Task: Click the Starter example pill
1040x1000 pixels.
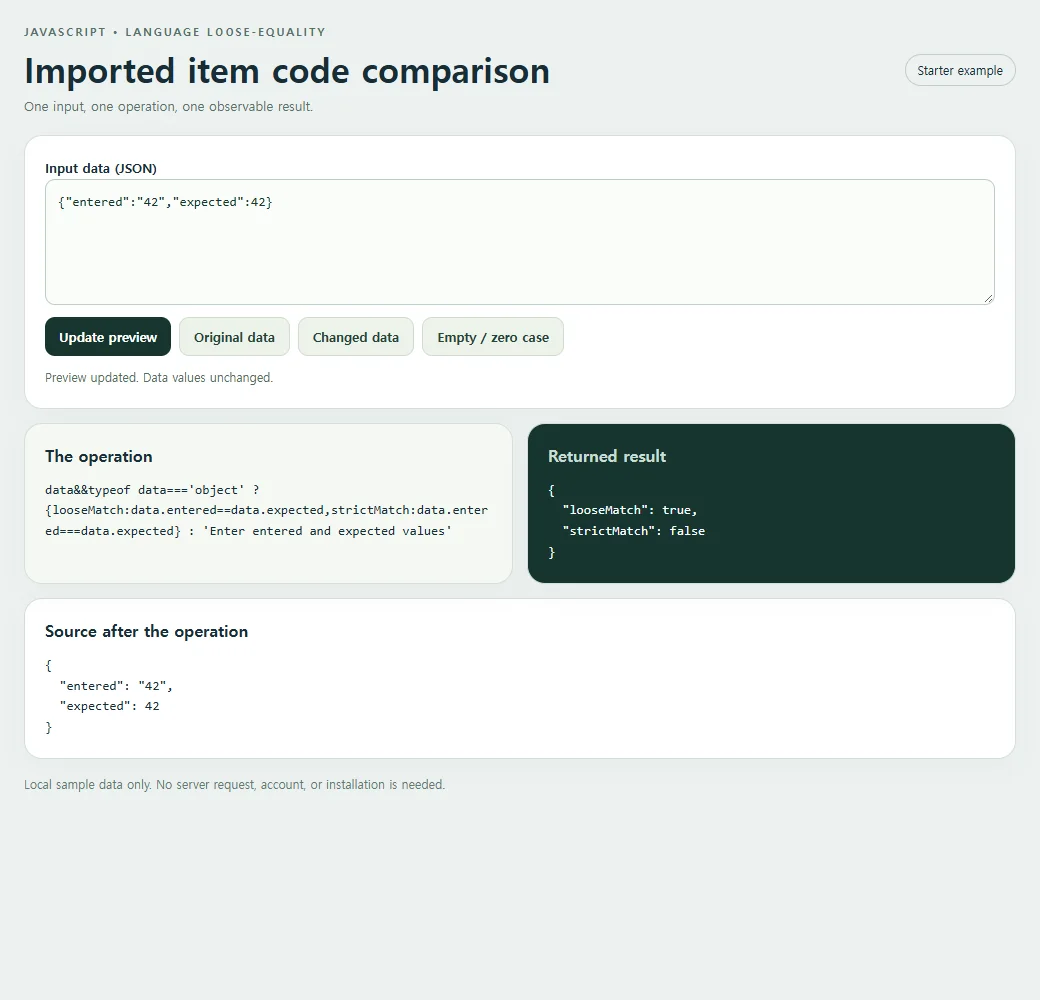Action: pos(960,70)
